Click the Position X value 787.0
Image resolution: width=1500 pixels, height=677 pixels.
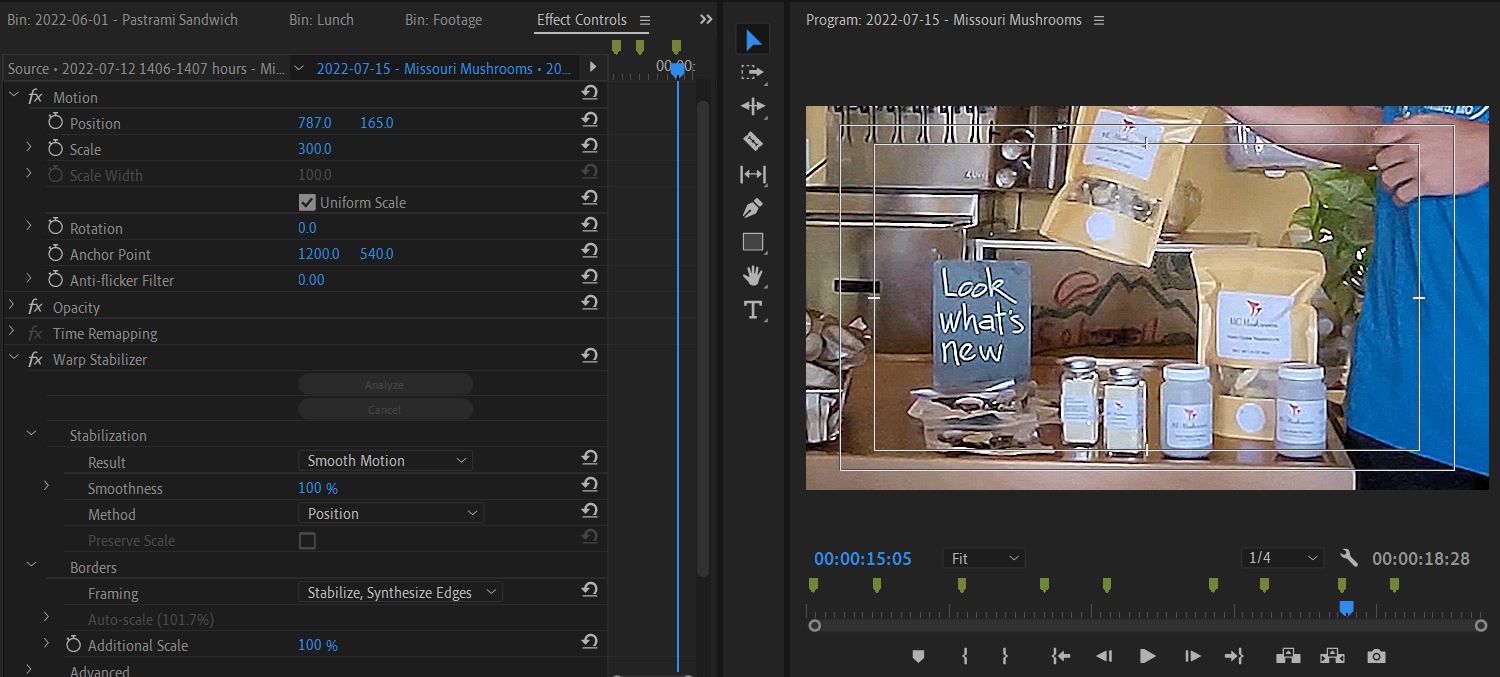point(314,122)
